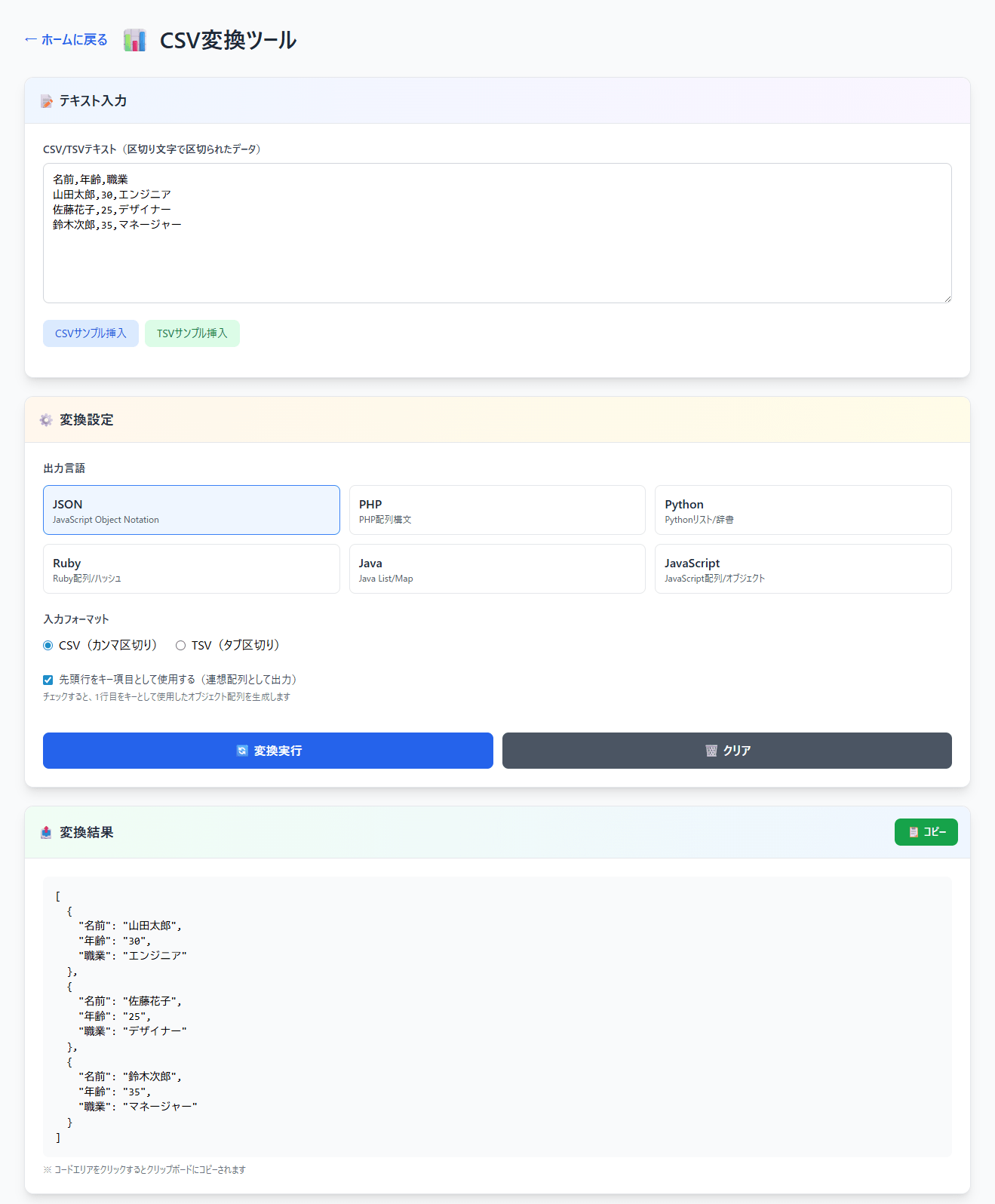Select the TSV (タブ区切り) radio button
Screen dimensions: 995x1204
pyautogui.click(x=180, y=646)
